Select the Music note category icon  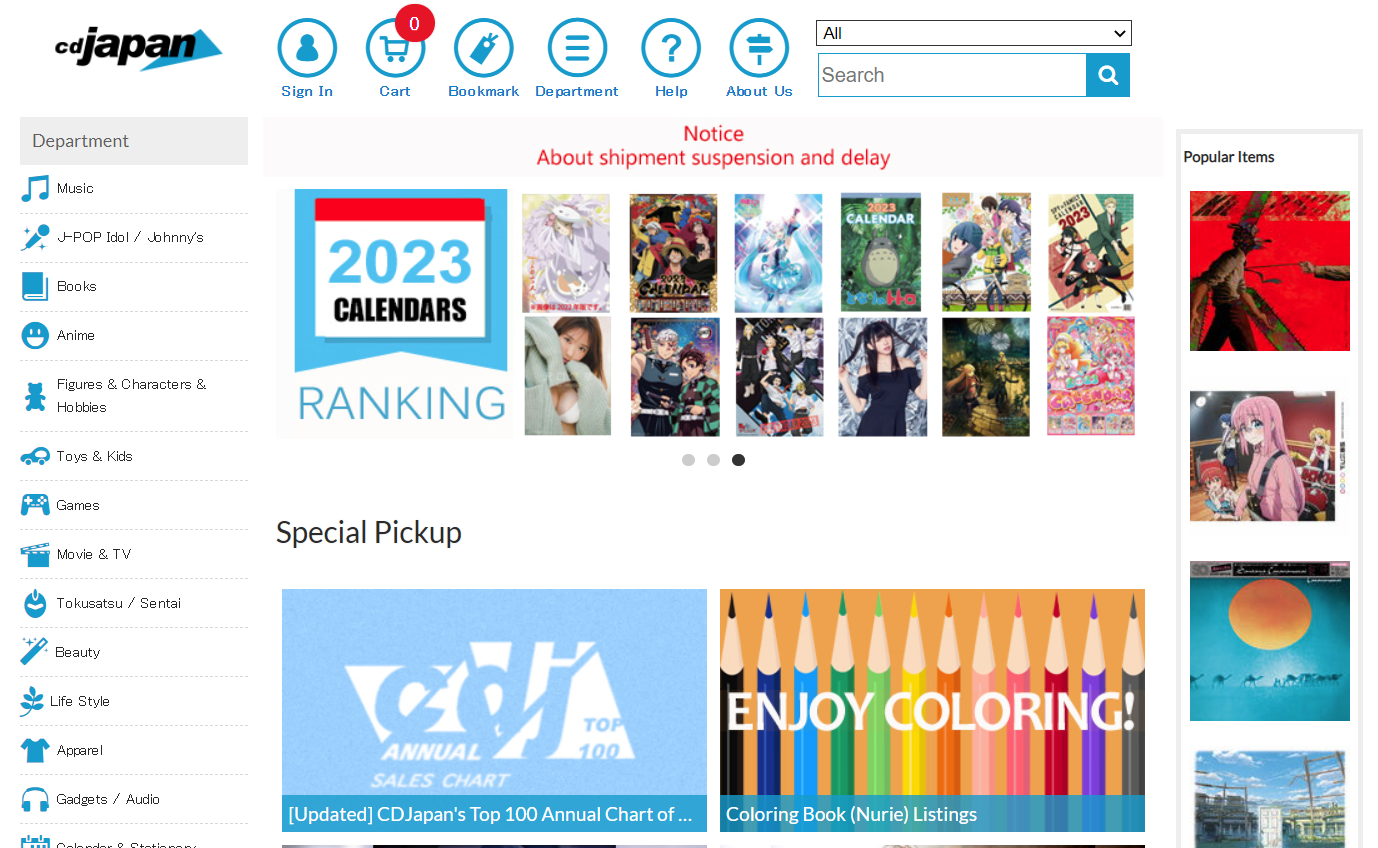(35, 189)
